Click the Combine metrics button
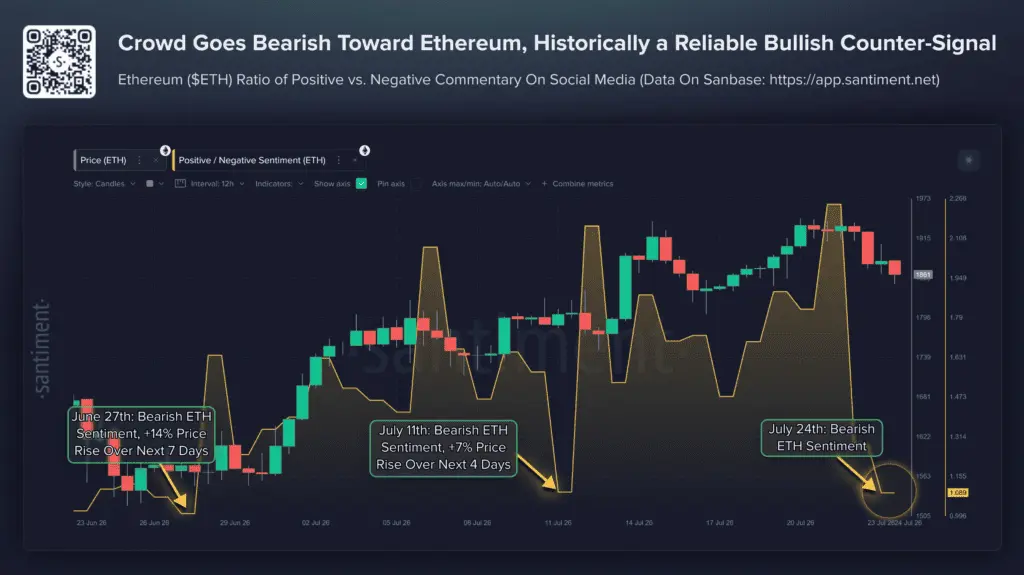The height and width of the screenshot is (575, 1024). (x=577, y=184)
